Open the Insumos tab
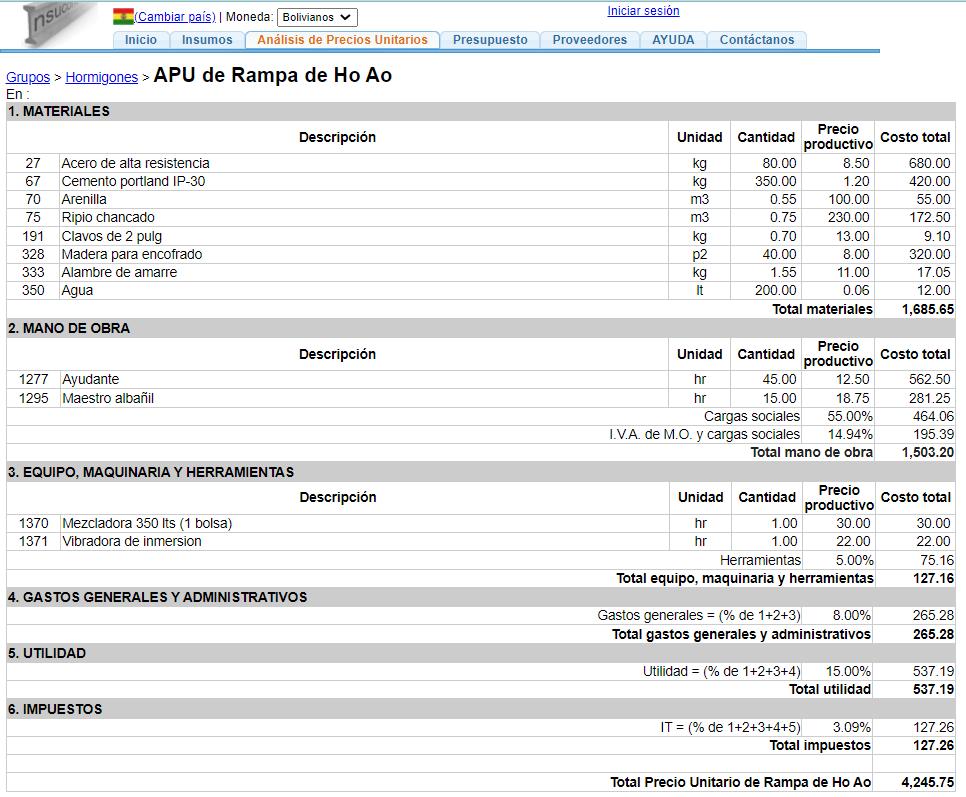Screen dimensions: 966x797 pyautogui.click(x=207, y=39)
